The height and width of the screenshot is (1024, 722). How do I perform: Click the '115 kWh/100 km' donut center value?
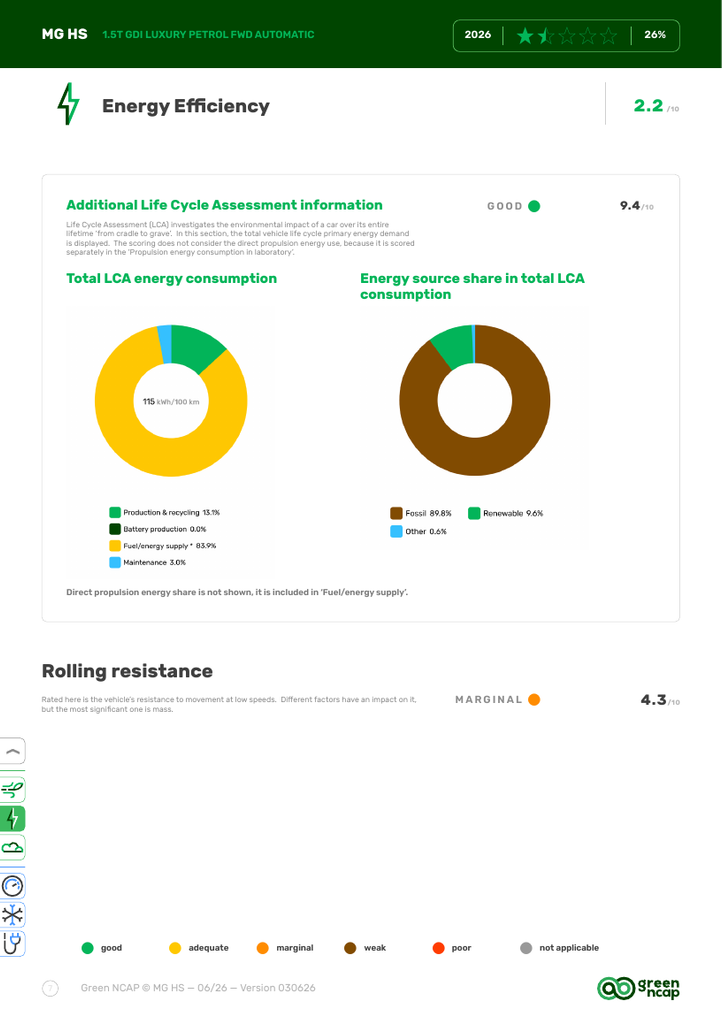coord(171,402)
